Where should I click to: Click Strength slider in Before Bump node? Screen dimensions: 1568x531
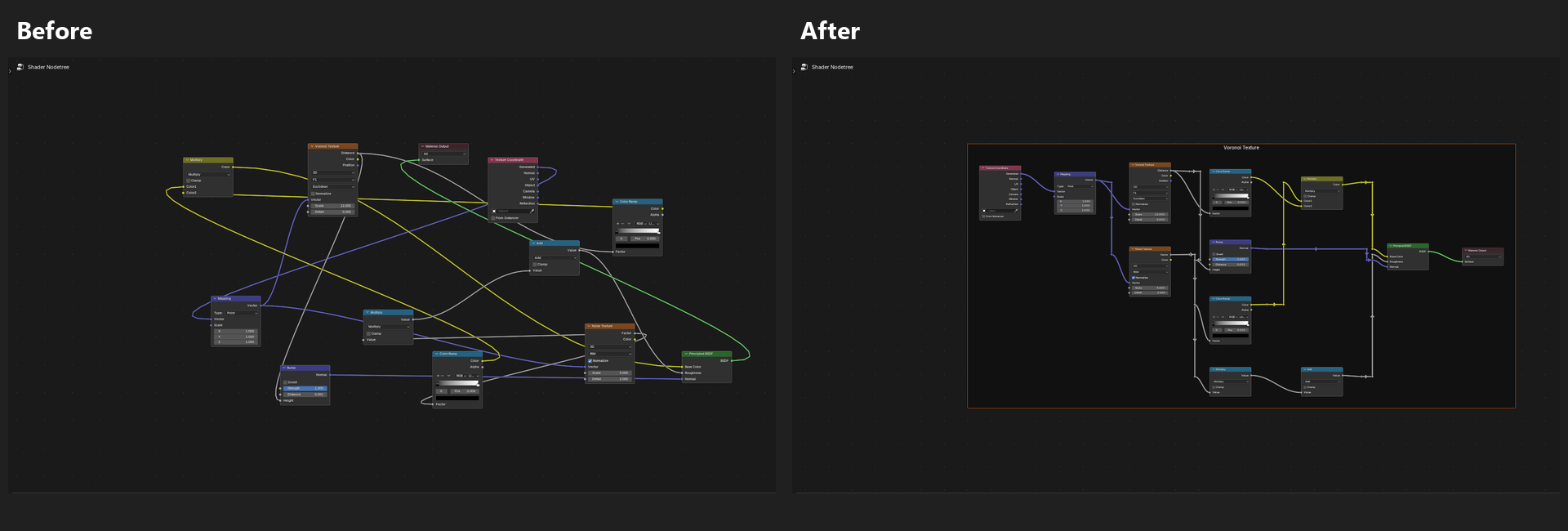tap(305, 388)
